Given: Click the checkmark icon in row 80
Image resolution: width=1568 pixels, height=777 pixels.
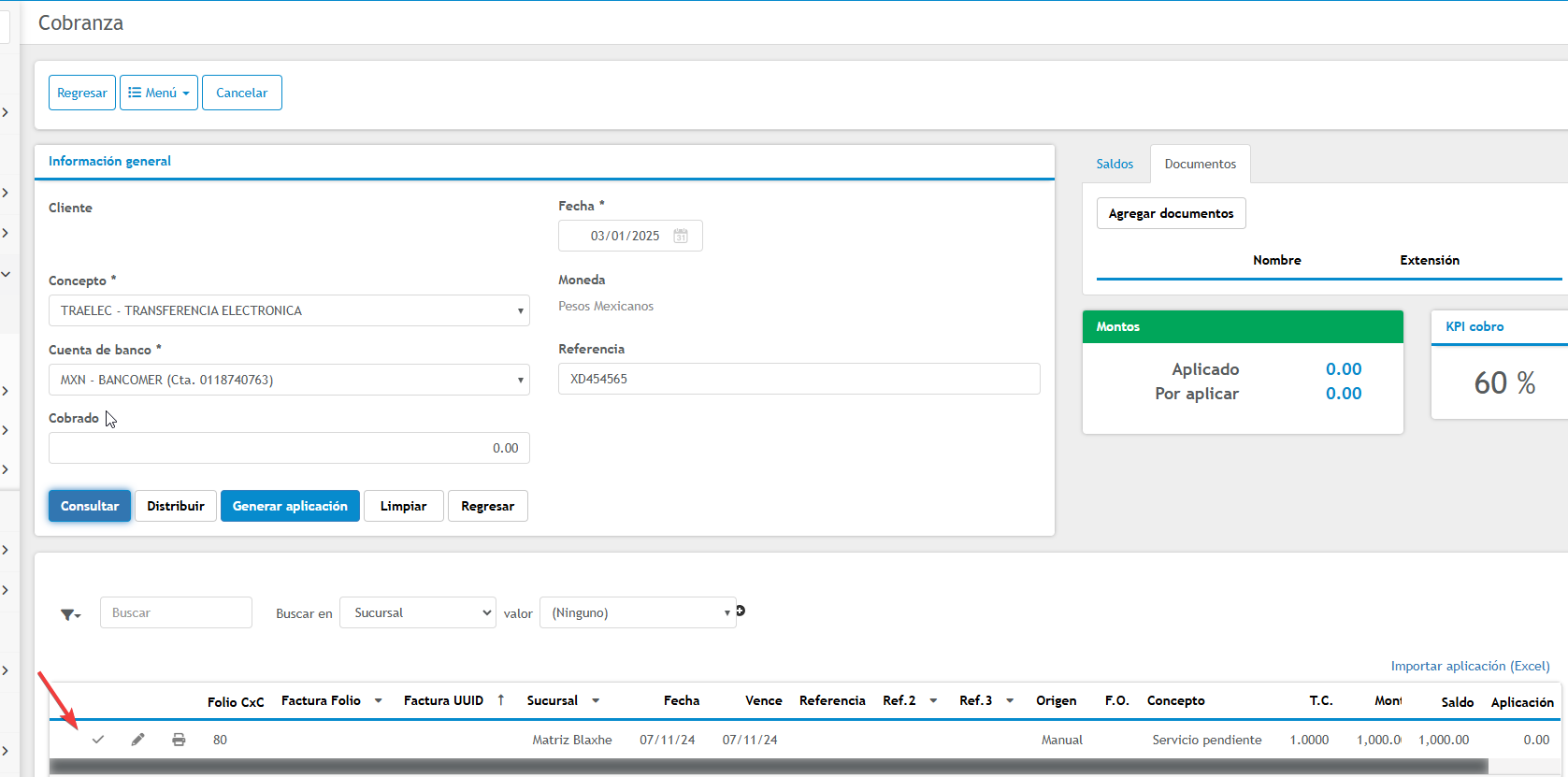Looking at the screenshot, I should [98, 740].
